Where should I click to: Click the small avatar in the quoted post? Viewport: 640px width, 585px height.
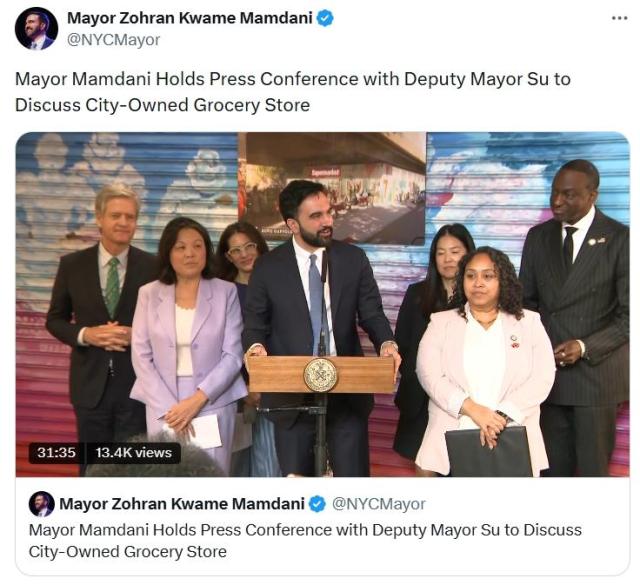[x=41, y=504]
